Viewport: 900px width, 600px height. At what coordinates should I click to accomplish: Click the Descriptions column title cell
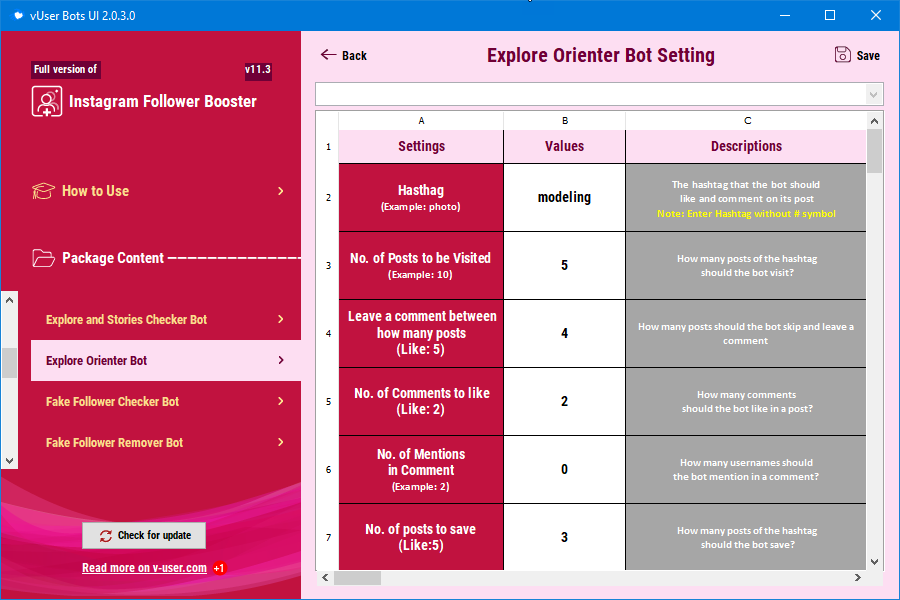pos(746,146)
